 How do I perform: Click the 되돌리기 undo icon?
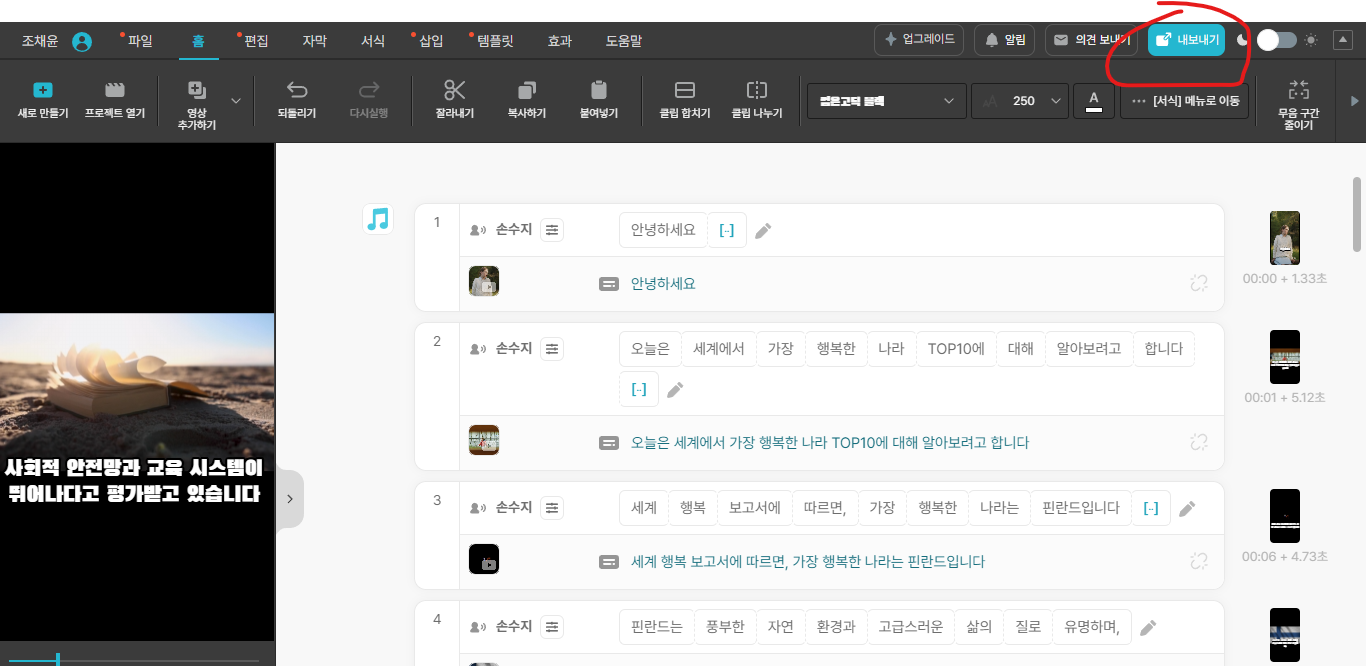[x=297, y=89]
